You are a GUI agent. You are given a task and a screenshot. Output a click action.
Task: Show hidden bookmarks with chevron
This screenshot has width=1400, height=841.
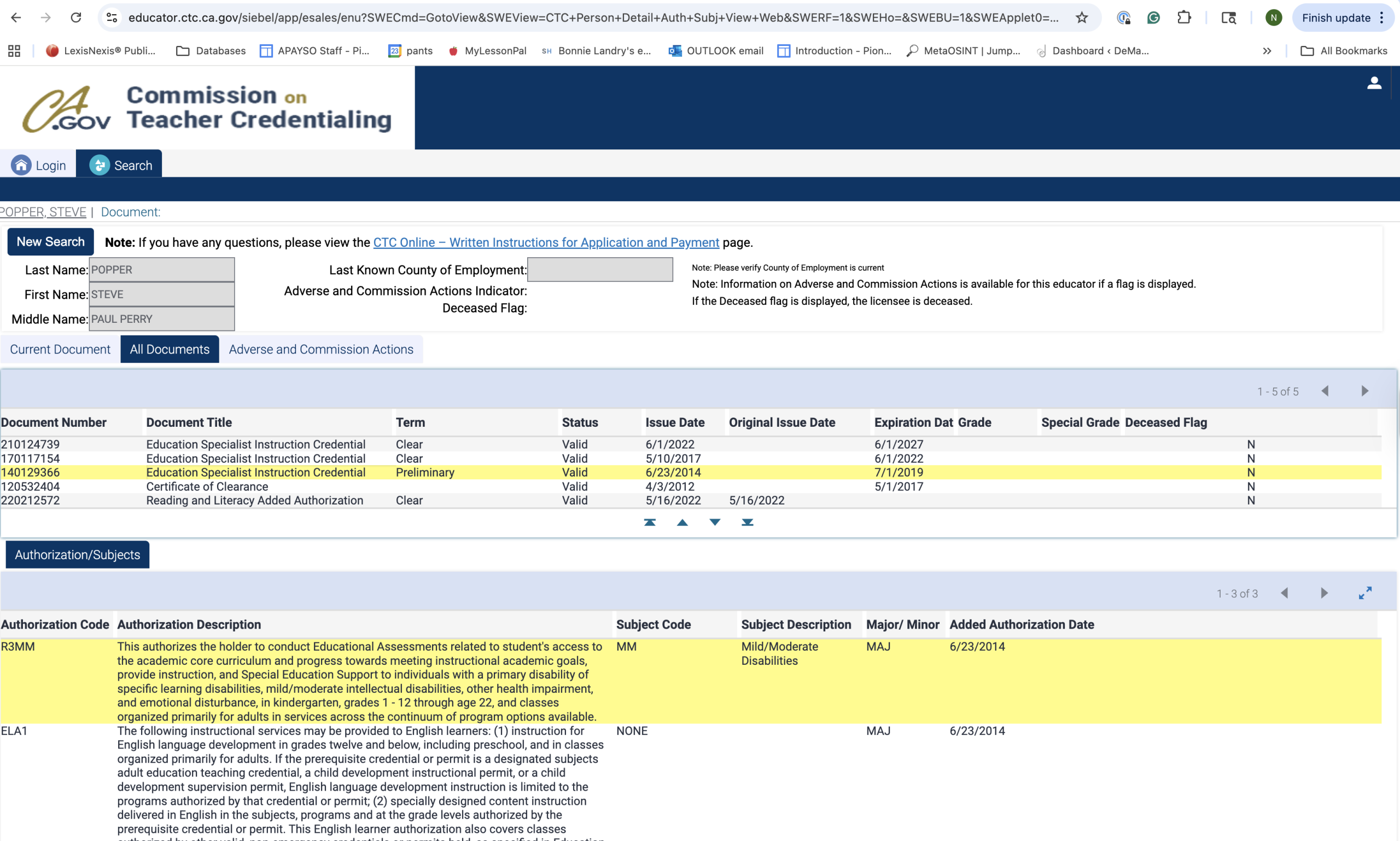click(x=1267, y=51)
